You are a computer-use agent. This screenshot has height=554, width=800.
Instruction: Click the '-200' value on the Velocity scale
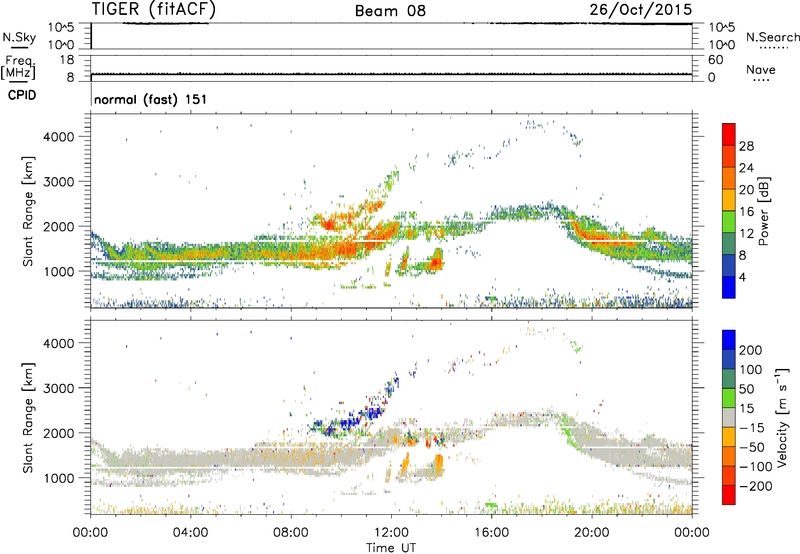[x=756, y=486]
